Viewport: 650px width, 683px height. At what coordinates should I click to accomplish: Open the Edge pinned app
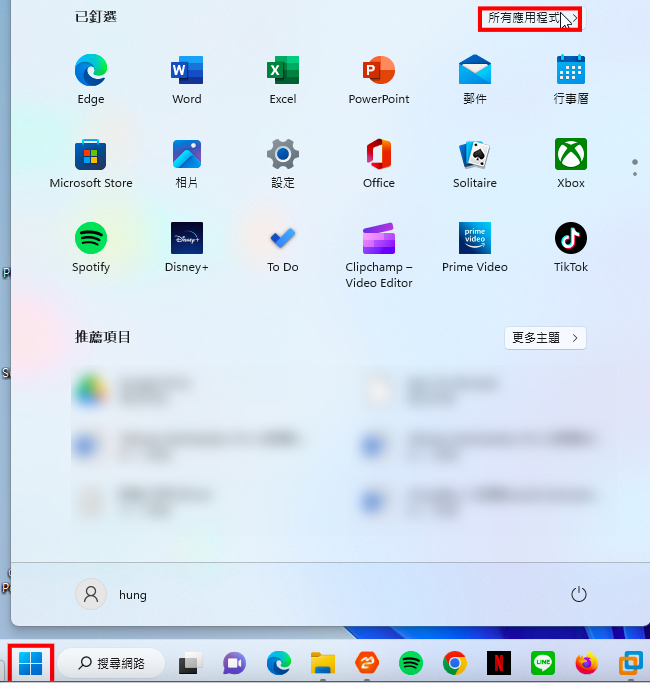91,79
